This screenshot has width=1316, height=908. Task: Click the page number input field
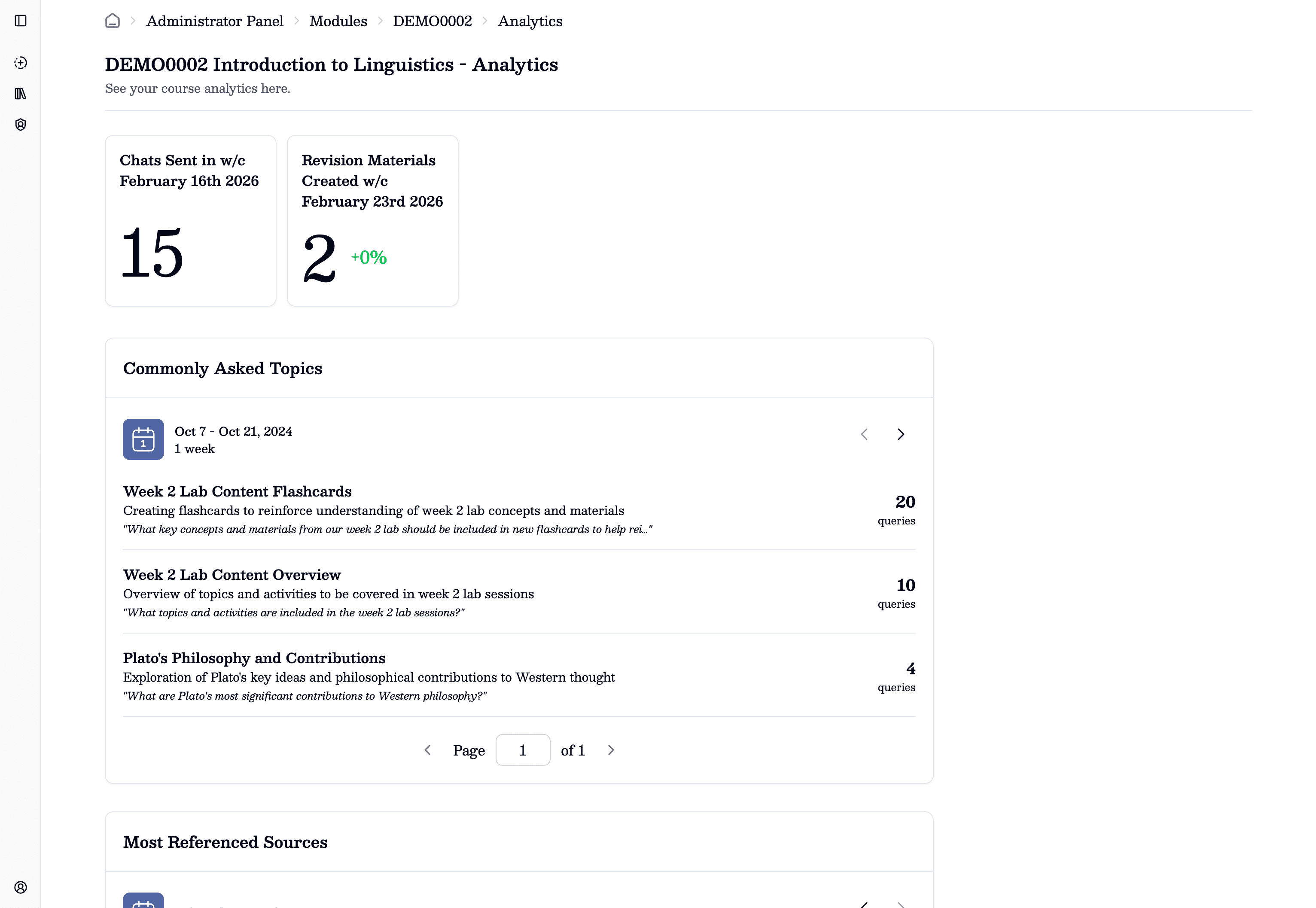522,750
